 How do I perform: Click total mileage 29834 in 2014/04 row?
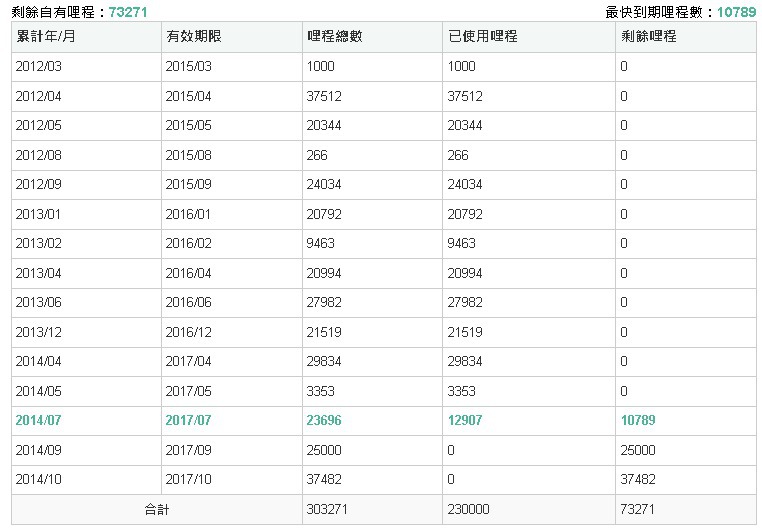(324, 361)
